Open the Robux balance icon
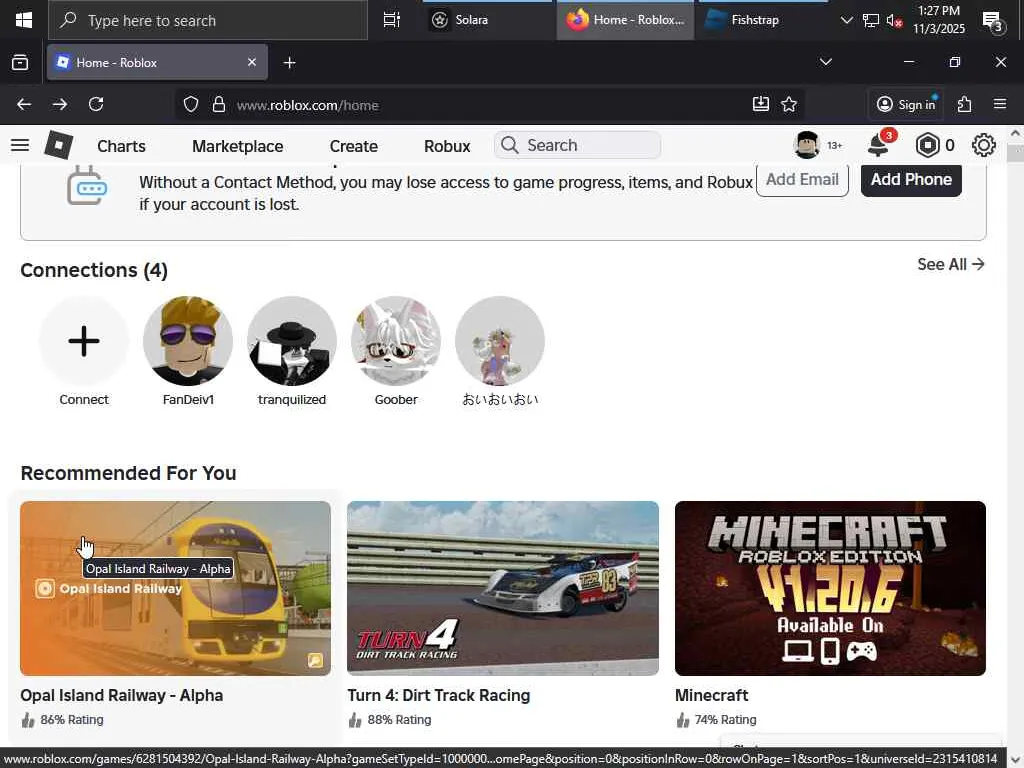Viewport: 1024px width, 768px height. 927,145
